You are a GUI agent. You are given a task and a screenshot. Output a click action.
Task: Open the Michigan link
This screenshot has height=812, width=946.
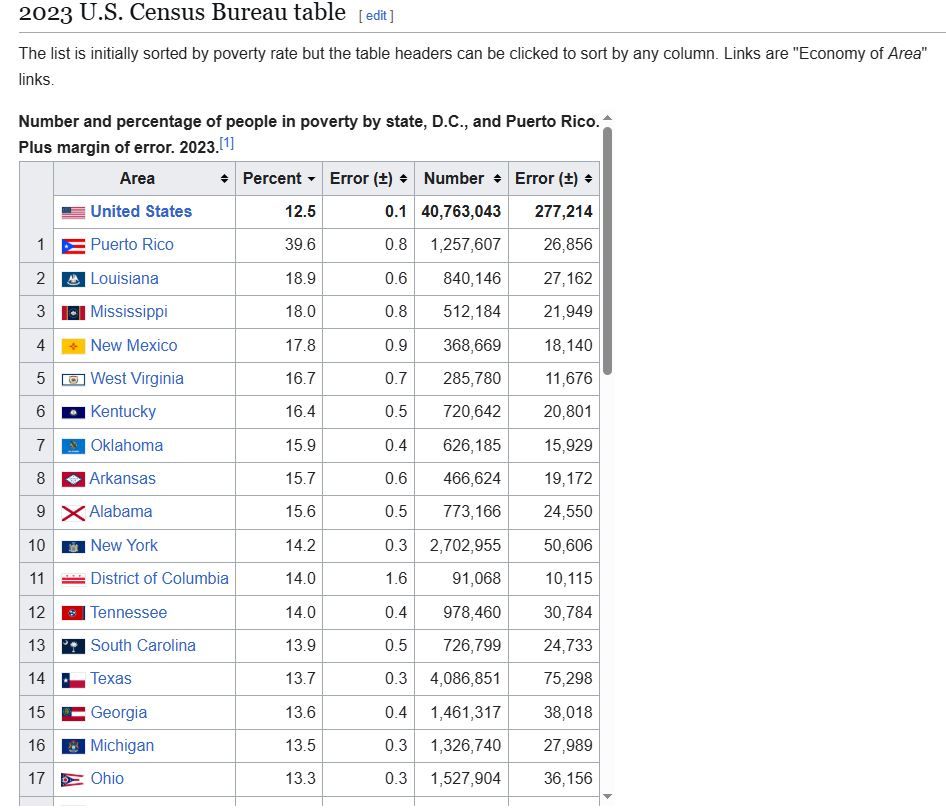click(x=122, y=746)
